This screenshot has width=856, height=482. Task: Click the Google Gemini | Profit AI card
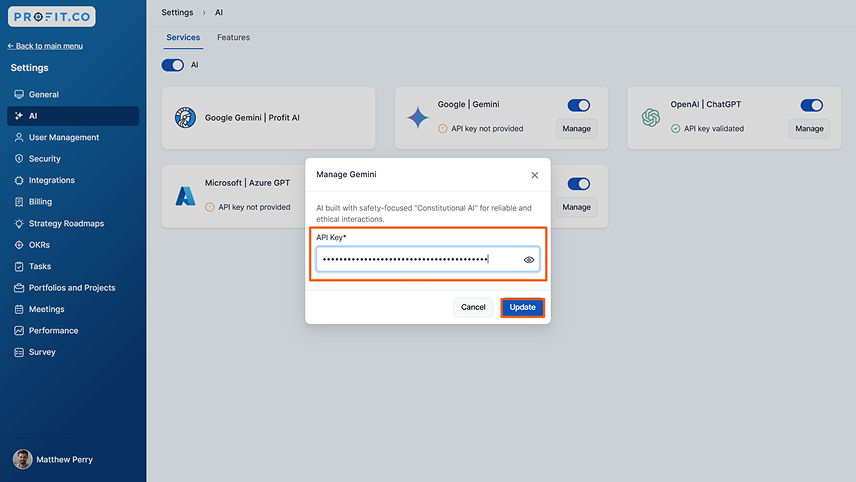(x=269, y=118)
